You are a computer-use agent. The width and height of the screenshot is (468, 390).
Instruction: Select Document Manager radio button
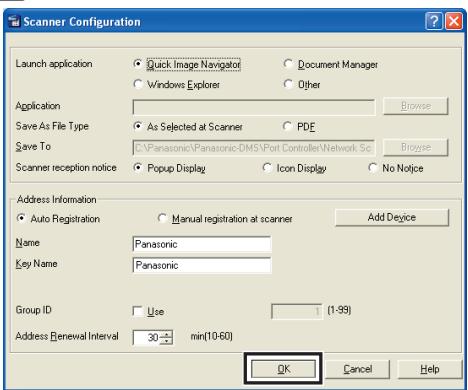point(288,64)
